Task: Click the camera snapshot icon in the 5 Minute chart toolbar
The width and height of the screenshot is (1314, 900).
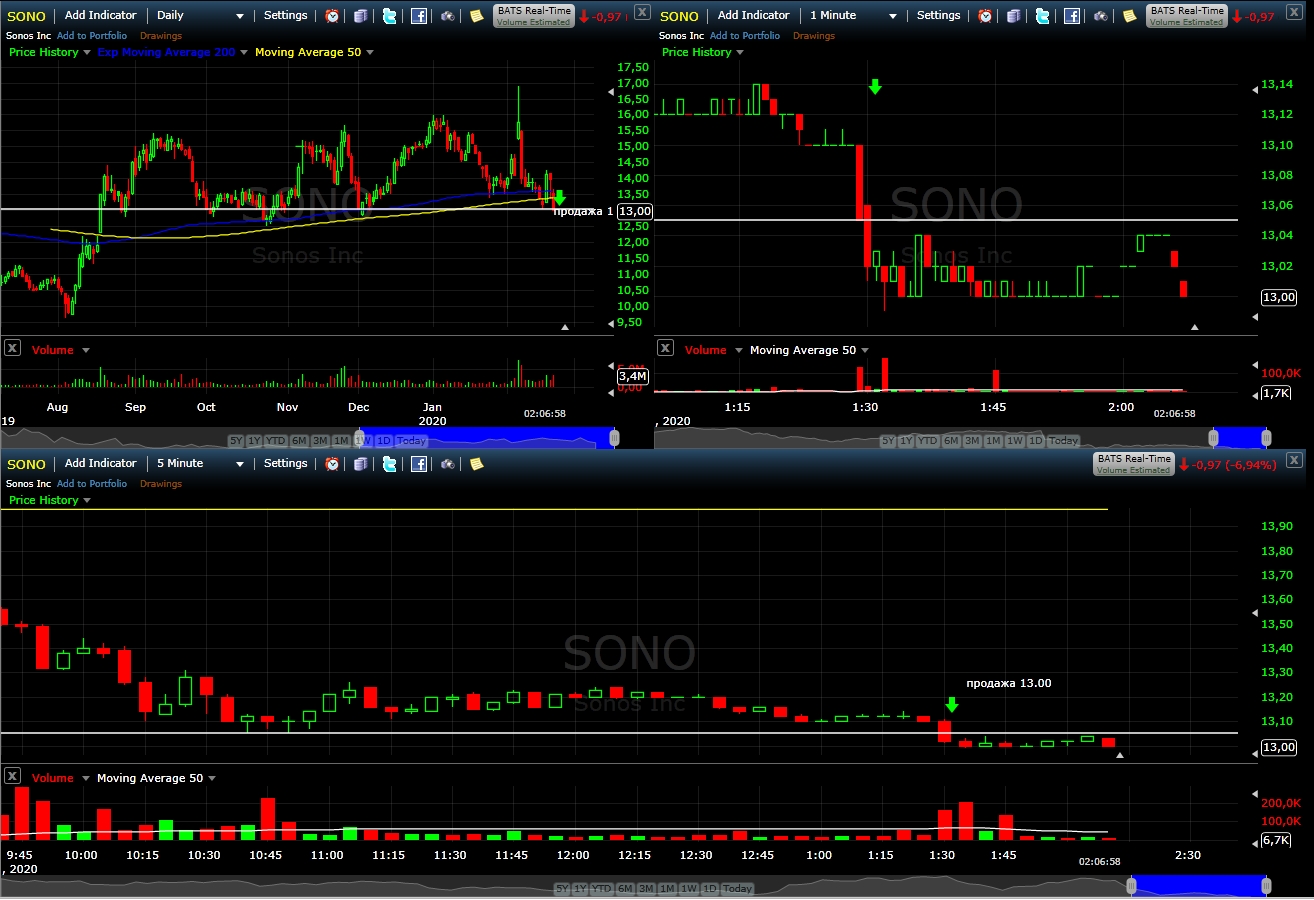Action: pyautogui.click(x=448, y=464)
